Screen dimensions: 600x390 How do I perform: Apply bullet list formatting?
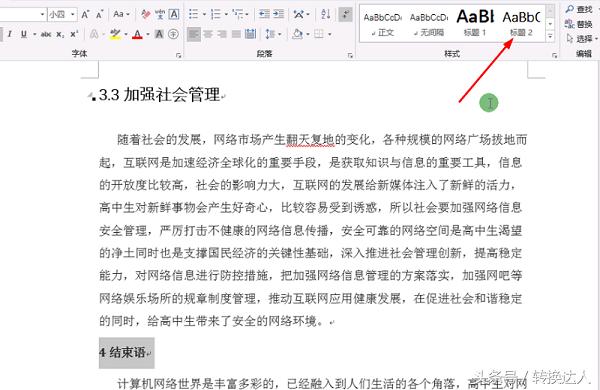(194, 15)
